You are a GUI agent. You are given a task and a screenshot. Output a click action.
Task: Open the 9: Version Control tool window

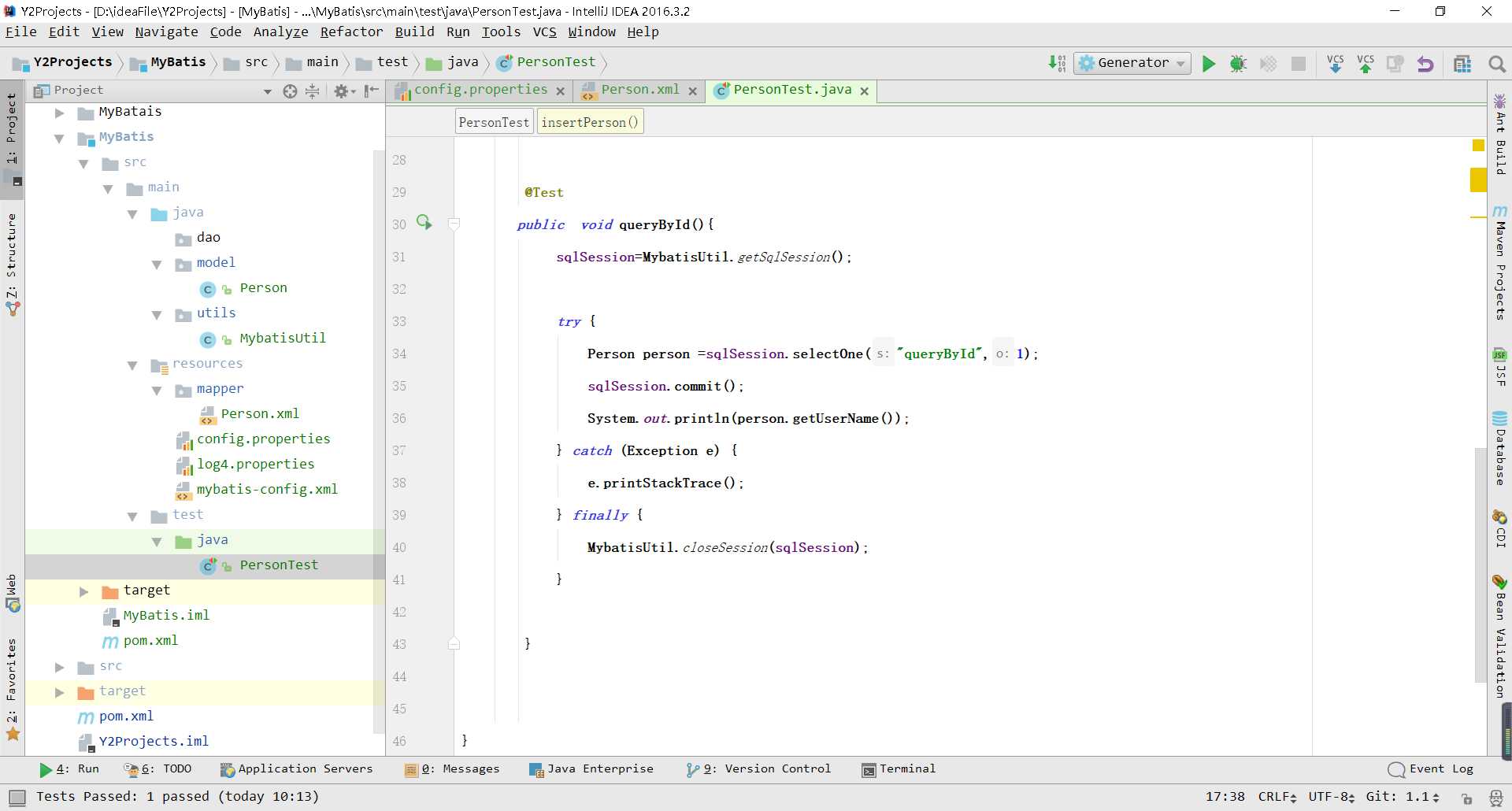[x=758, y=769]
